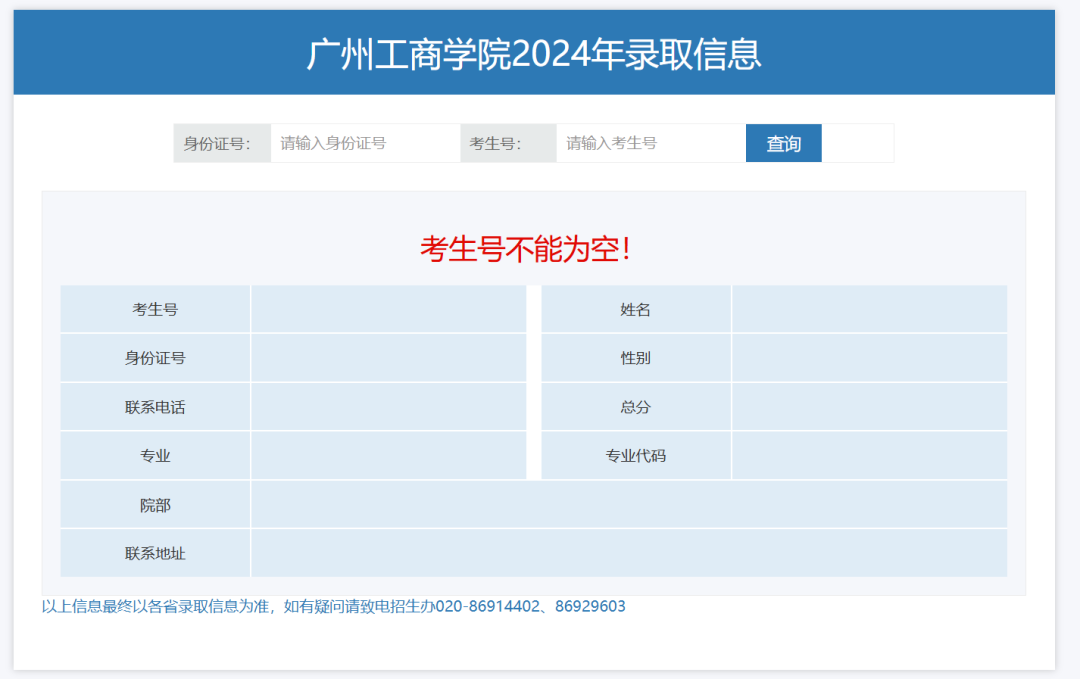Select the 联系电话 phone label cell
Image resolution: width=1080 pixels, height=679 pixels.
coord(154,406)
